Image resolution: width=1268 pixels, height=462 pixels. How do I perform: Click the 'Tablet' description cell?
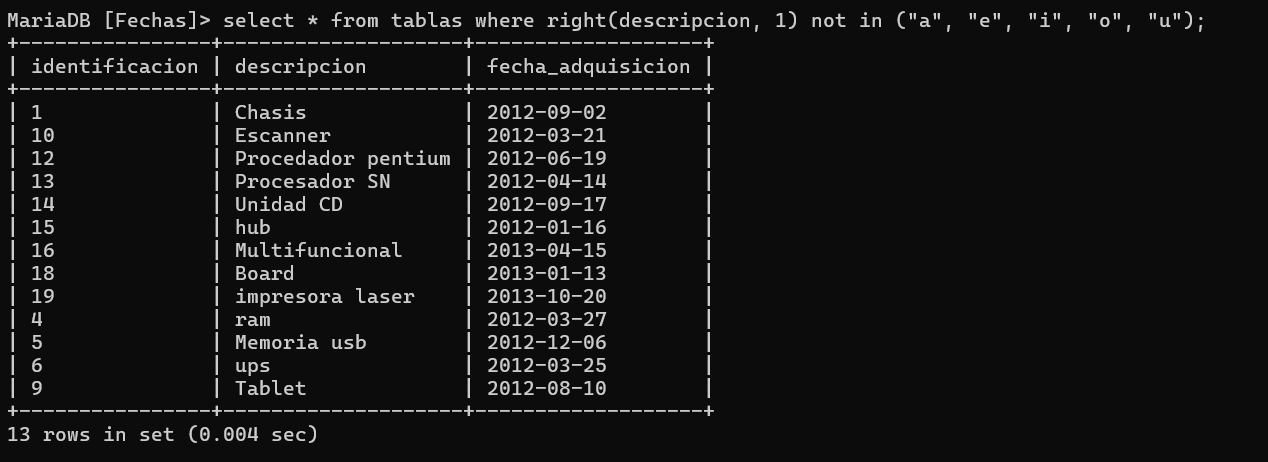pos(270,389)
